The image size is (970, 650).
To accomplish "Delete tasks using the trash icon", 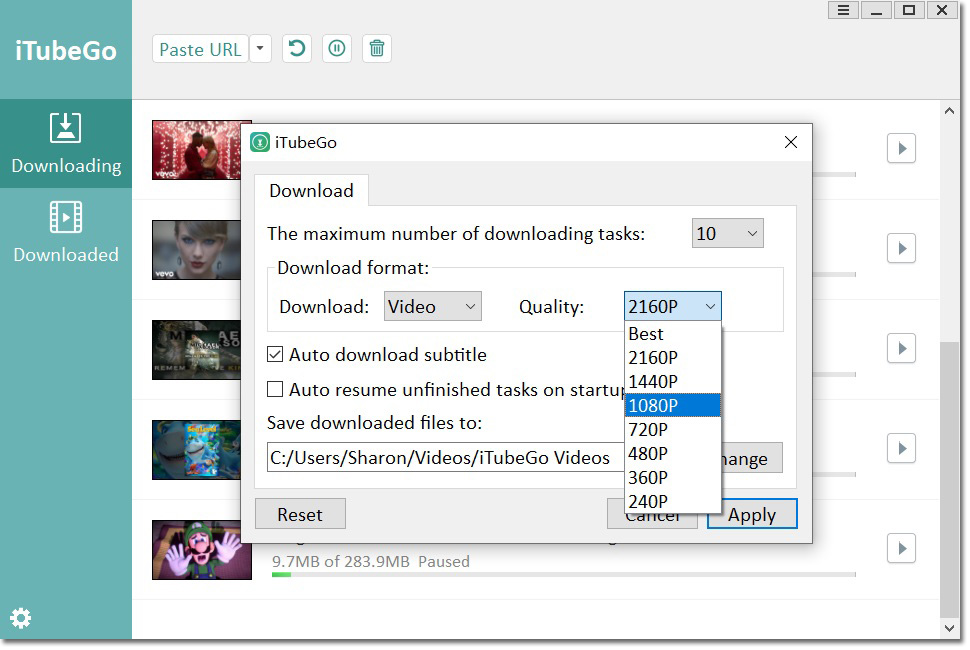I will click(377, 48).
